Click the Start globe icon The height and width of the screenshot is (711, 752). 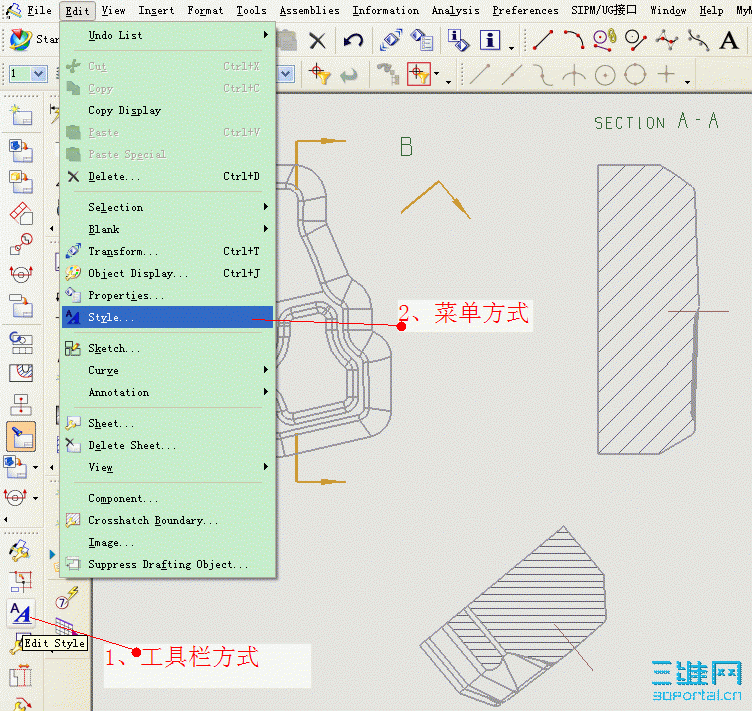pyautogui.click(x=20, y=39)
